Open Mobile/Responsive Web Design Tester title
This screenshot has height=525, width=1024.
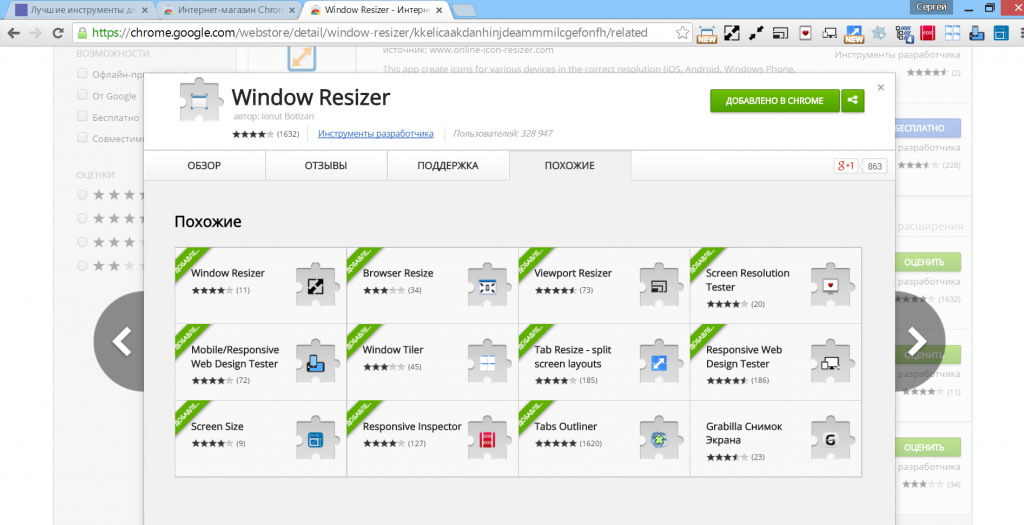[235, 357]
